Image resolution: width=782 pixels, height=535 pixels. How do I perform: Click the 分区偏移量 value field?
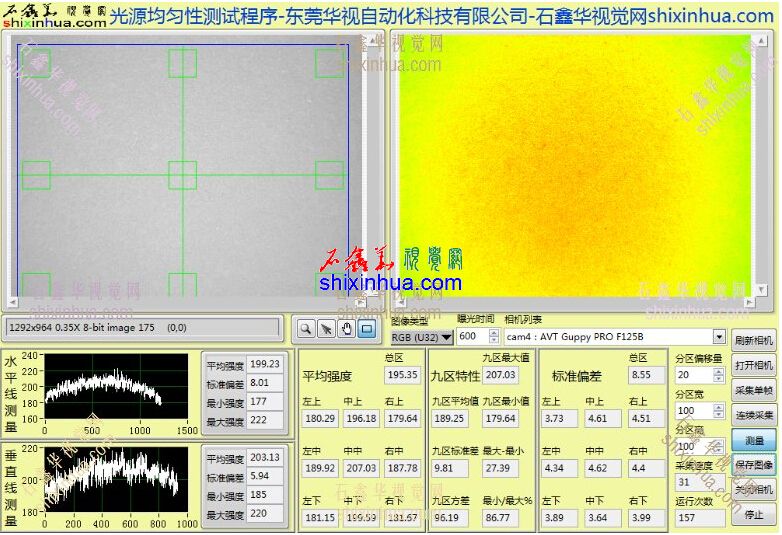pyautogui.click(x=693, y=375)
